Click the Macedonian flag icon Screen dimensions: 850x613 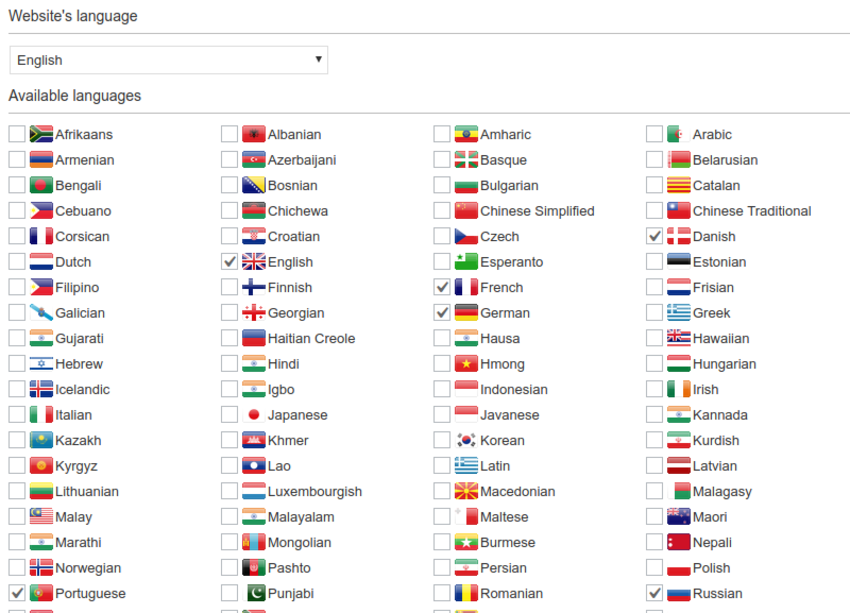point(466,491)
